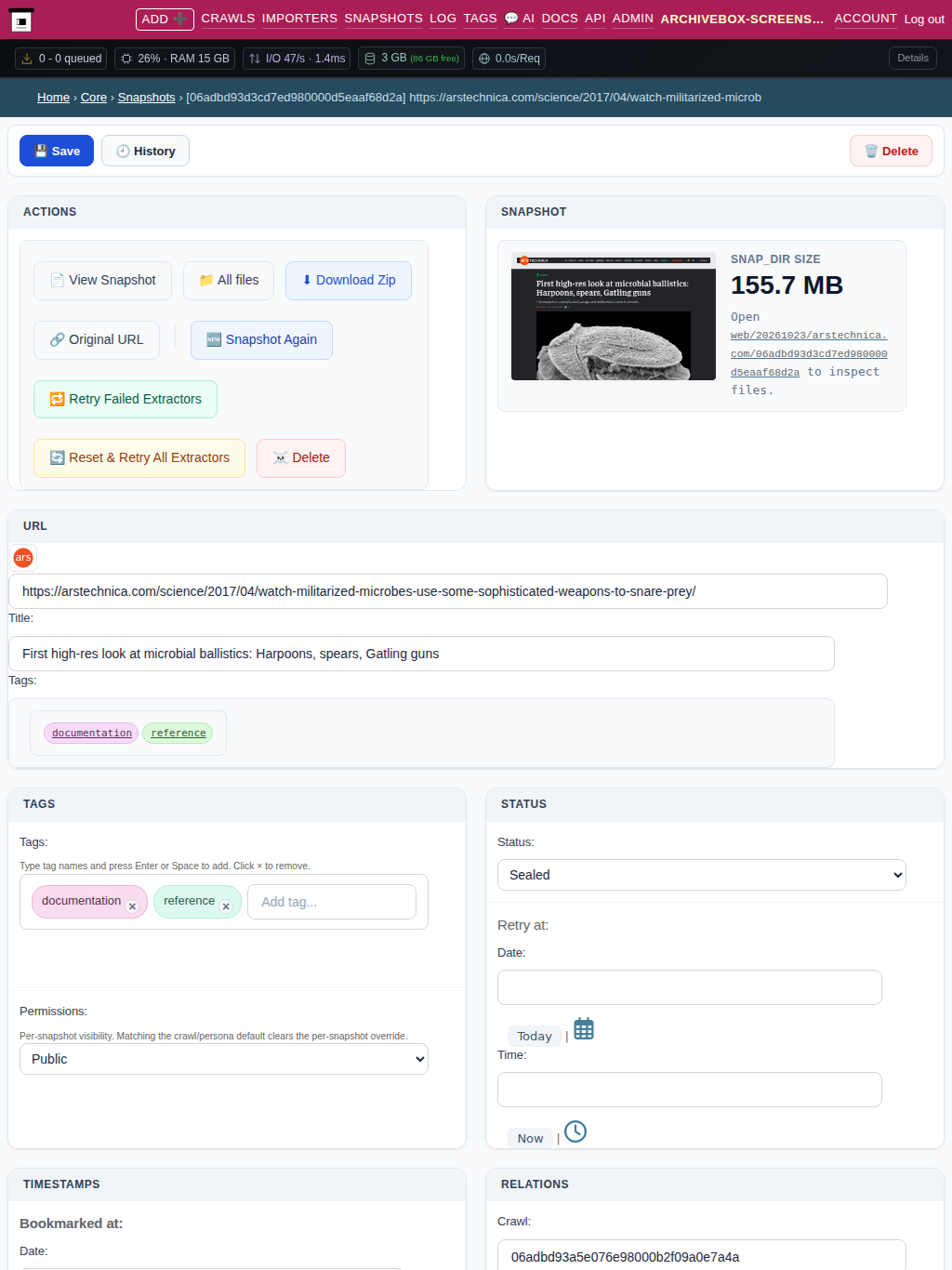Image resolution: width=952 pixels, height=1270 pixels.
Task: Open the Status Sealed dropdown
Action: pos(702,875)
